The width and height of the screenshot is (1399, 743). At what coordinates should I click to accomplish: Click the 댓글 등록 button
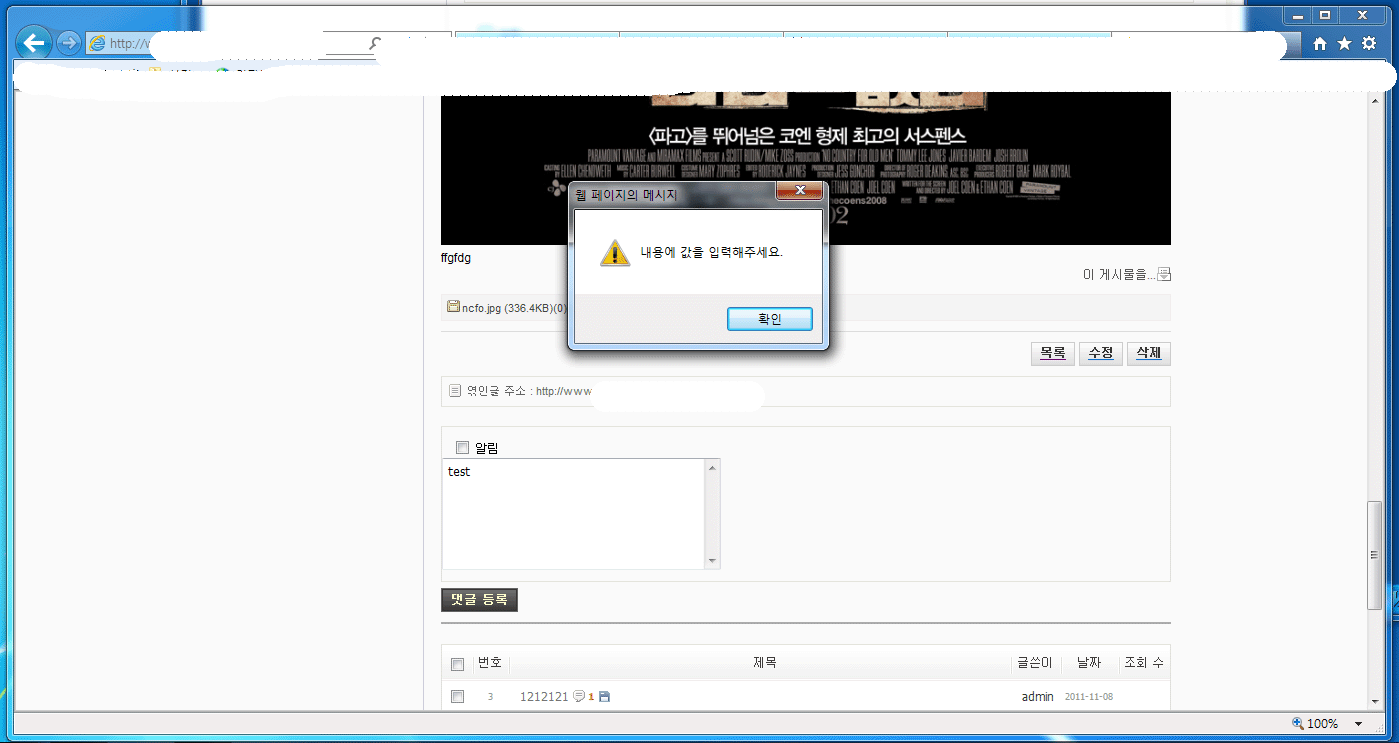pyautogui.click(x=479, y=600)
